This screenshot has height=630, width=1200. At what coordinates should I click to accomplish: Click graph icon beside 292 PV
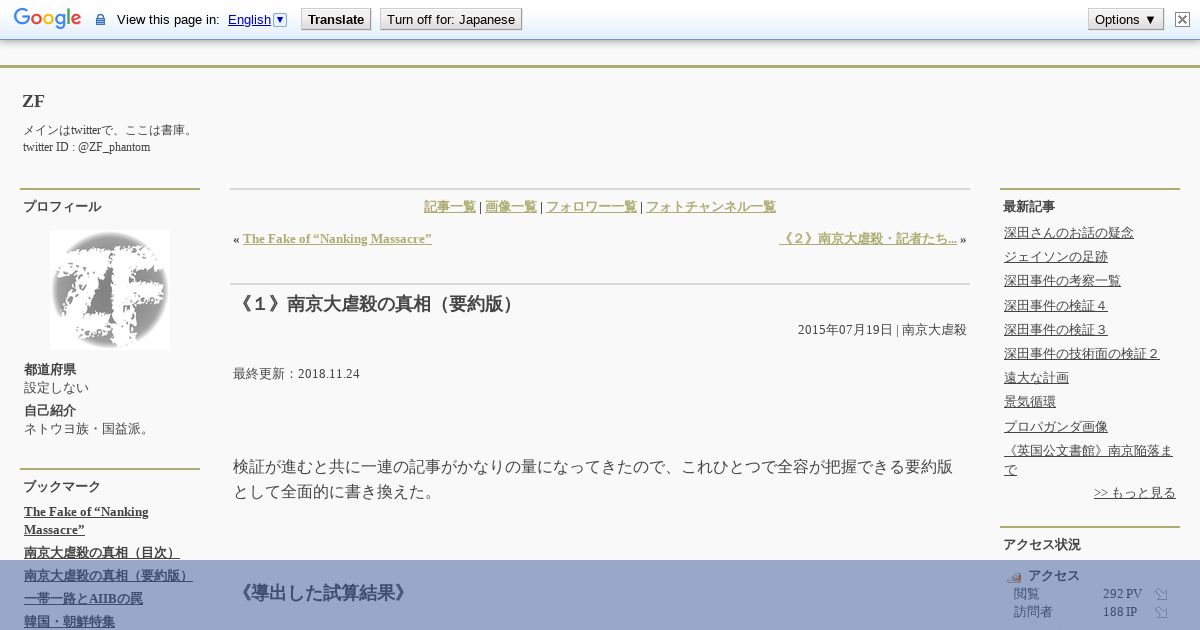coord(1161,595)
